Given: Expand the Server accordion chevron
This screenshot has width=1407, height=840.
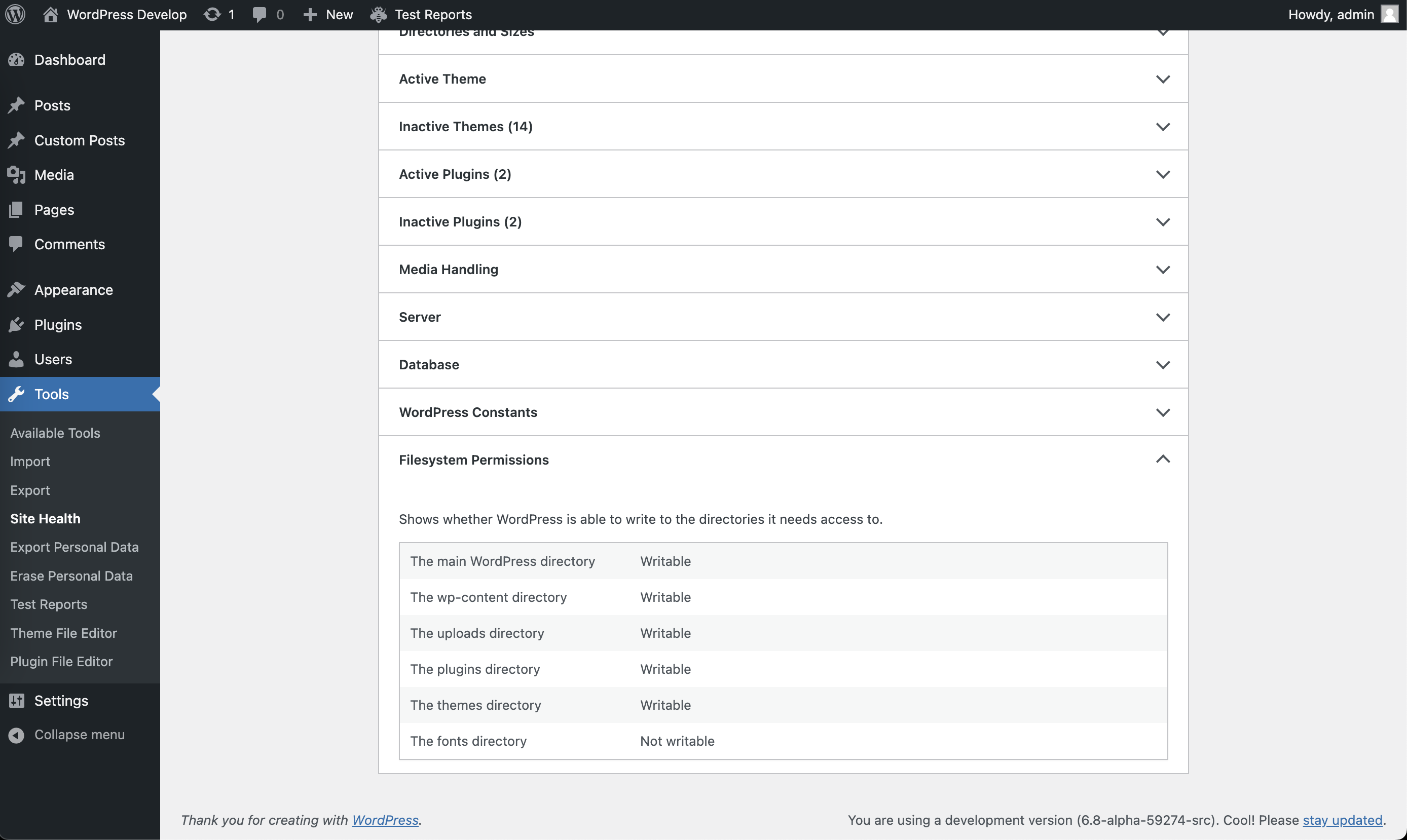Looking at the screenshot, I should tap(1162, 317).
